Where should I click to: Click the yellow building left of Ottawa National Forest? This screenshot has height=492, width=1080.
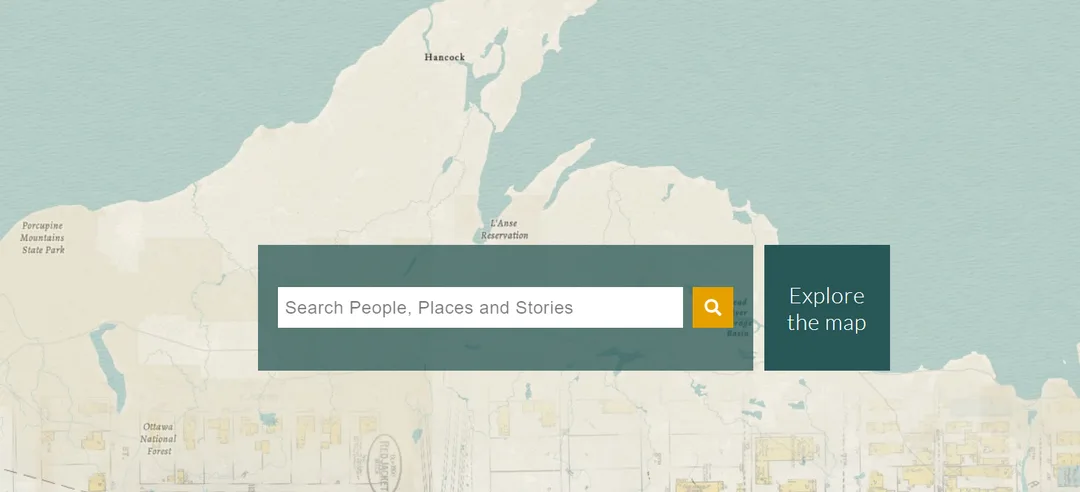94,440
